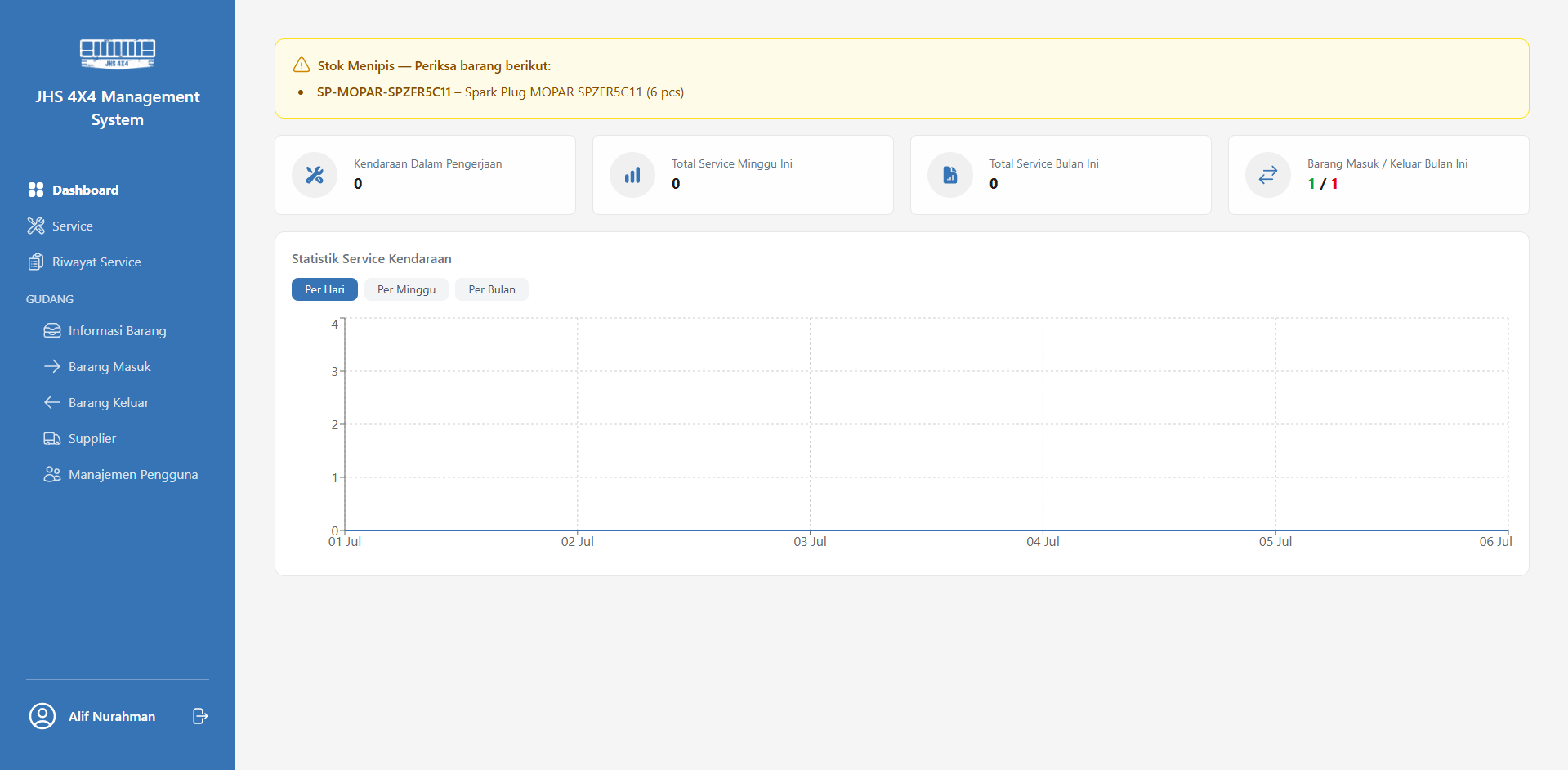
Task: Click SP-MOPAR-SPZFR5C11 item code in alert
Action: 384,92
